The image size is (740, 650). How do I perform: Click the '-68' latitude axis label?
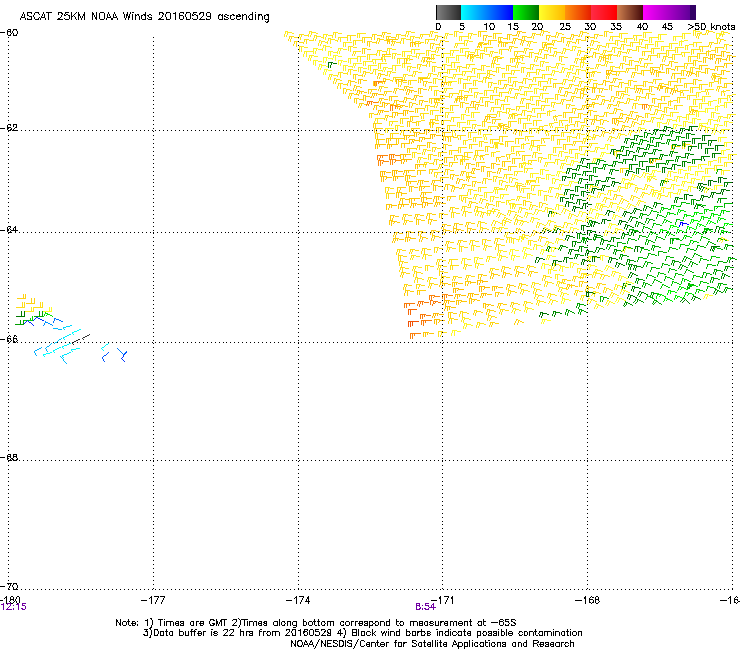pyautogui.click(x=9, y=458)
